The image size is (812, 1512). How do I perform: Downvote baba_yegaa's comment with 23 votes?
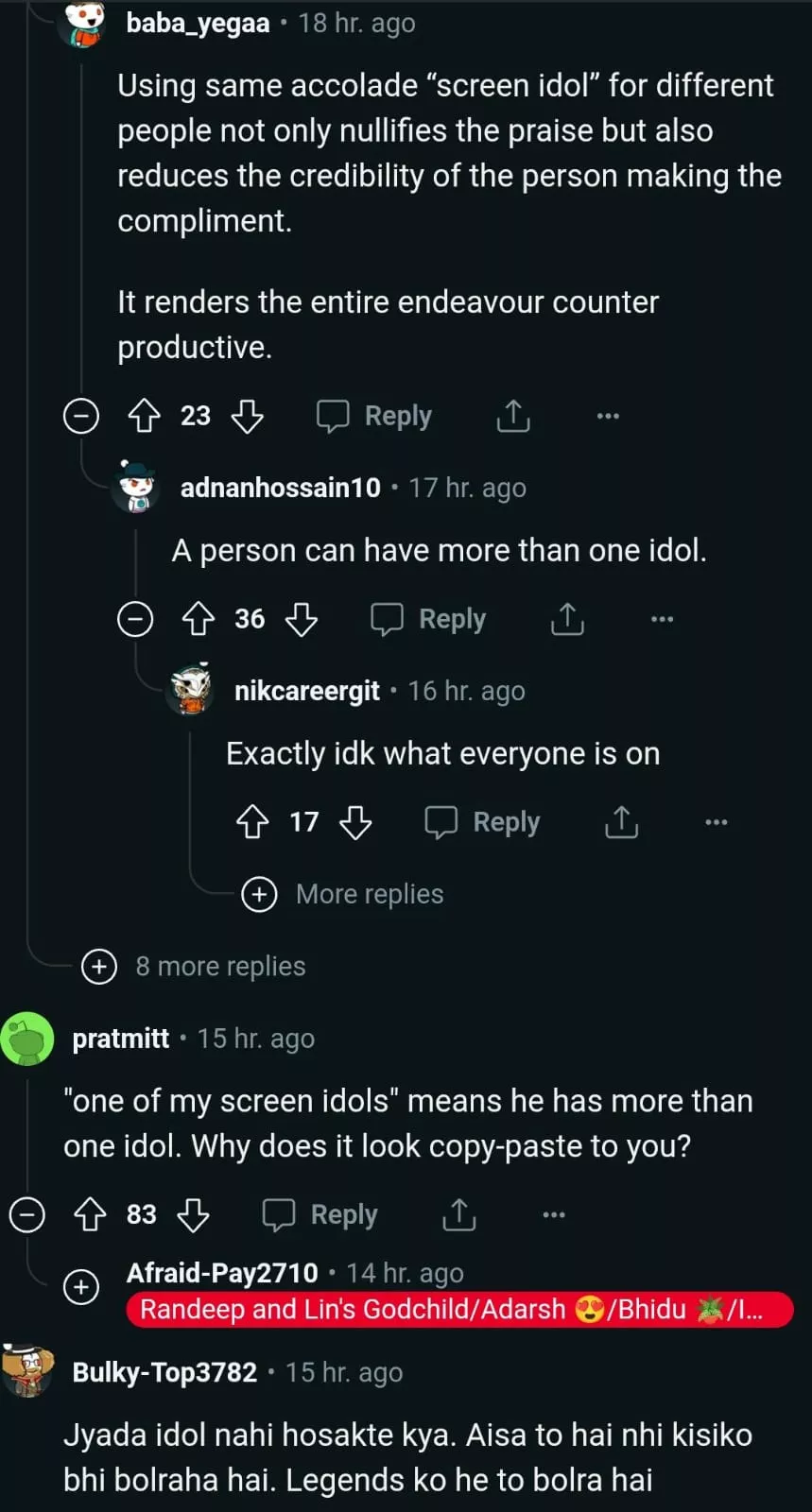click(248, 416)
